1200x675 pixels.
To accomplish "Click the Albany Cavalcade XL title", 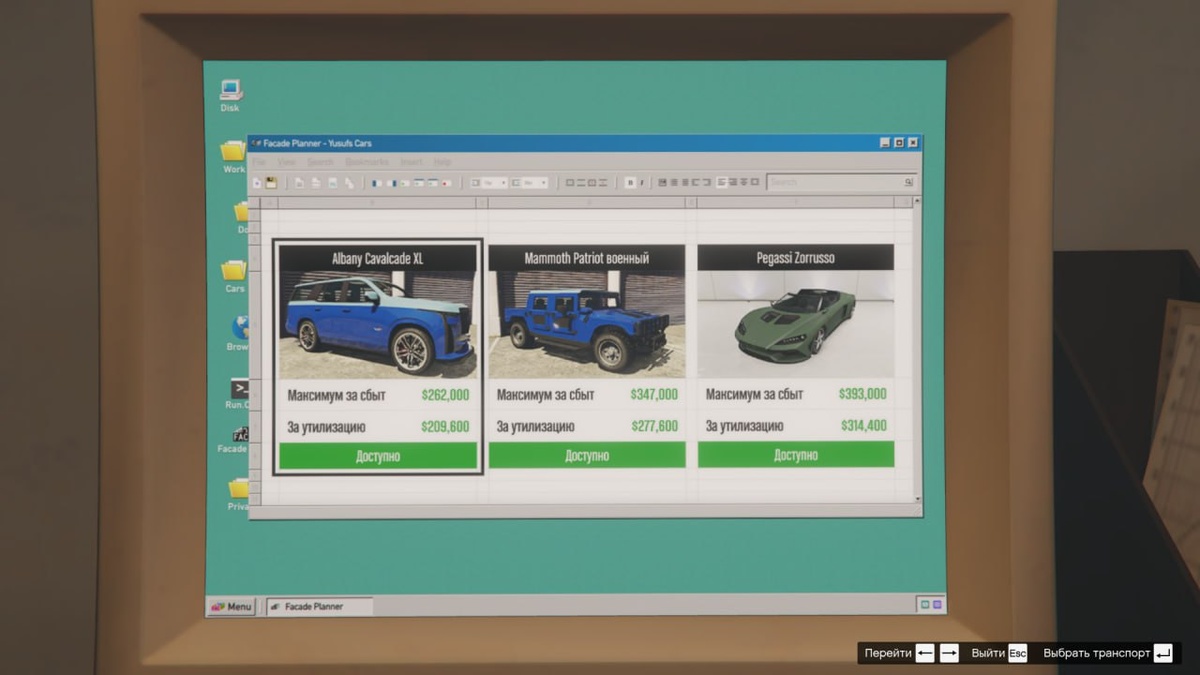I will click(x=378, y=258).
